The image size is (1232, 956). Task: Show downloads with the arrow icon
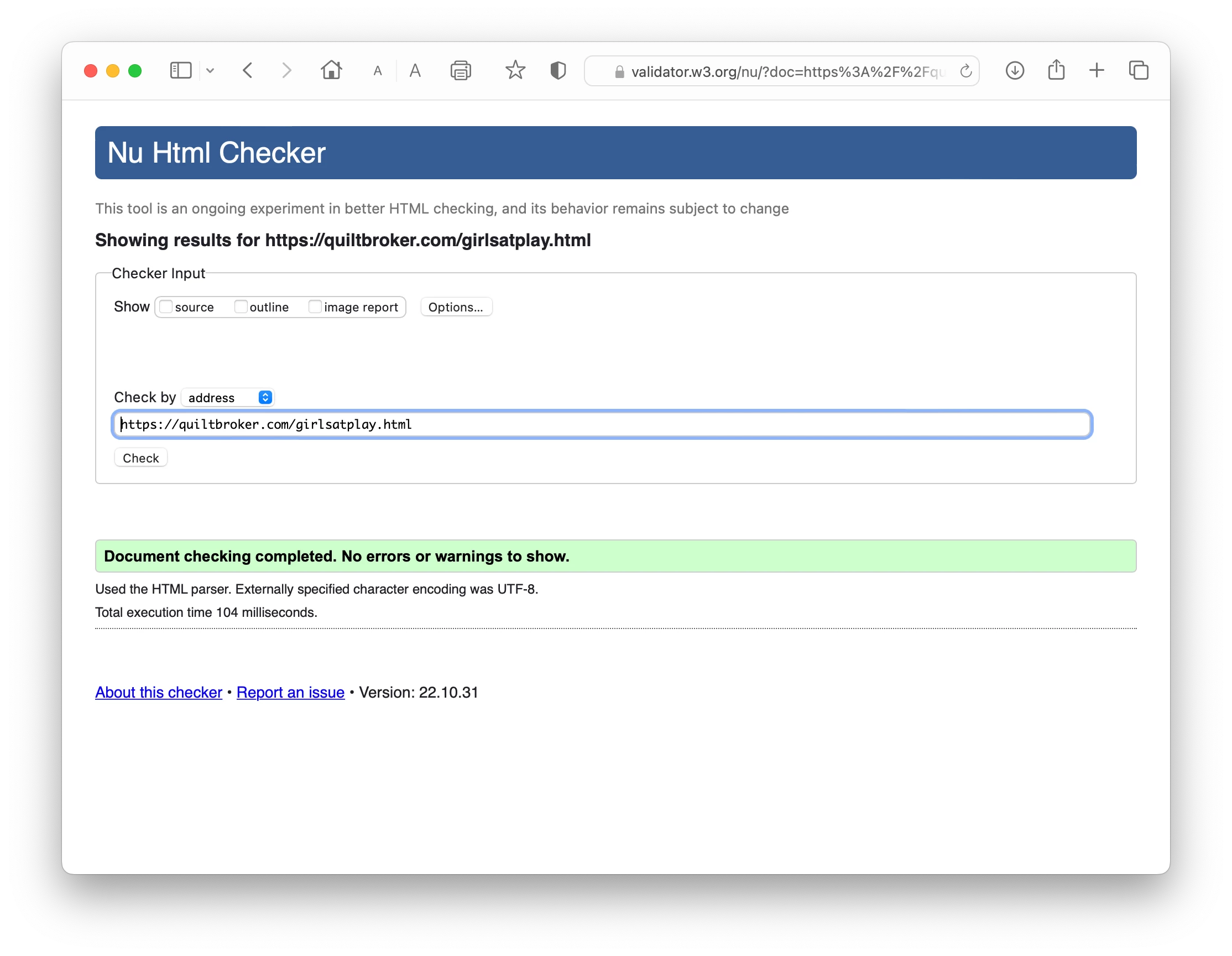[1014, 71]
